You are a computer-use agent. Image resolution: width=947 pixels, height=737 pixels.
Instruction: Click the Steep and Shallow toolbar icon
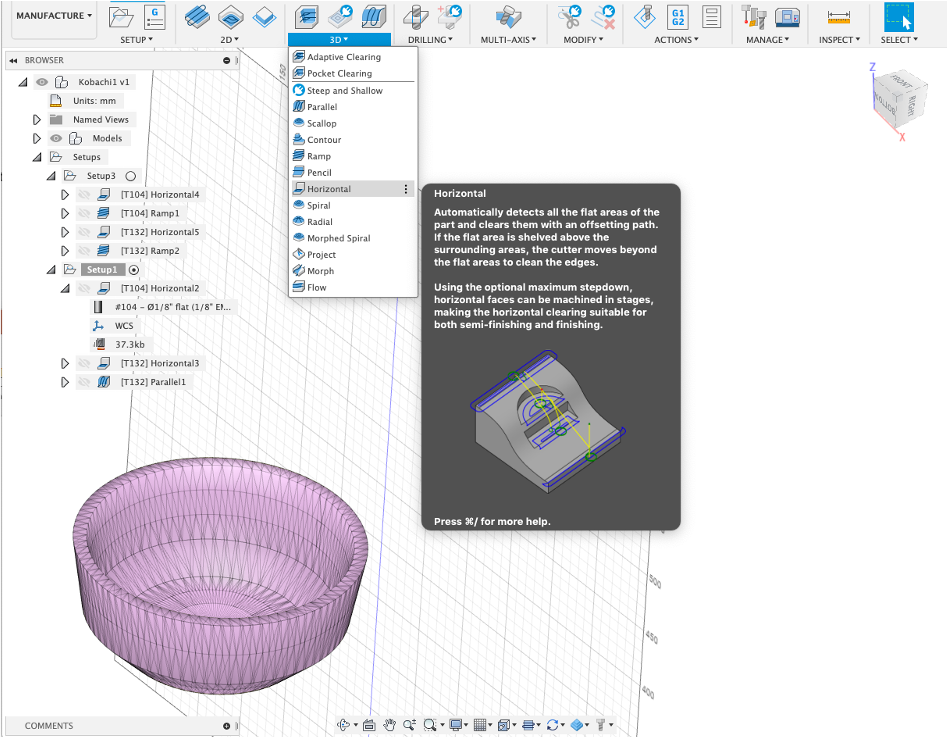(341, 17)
